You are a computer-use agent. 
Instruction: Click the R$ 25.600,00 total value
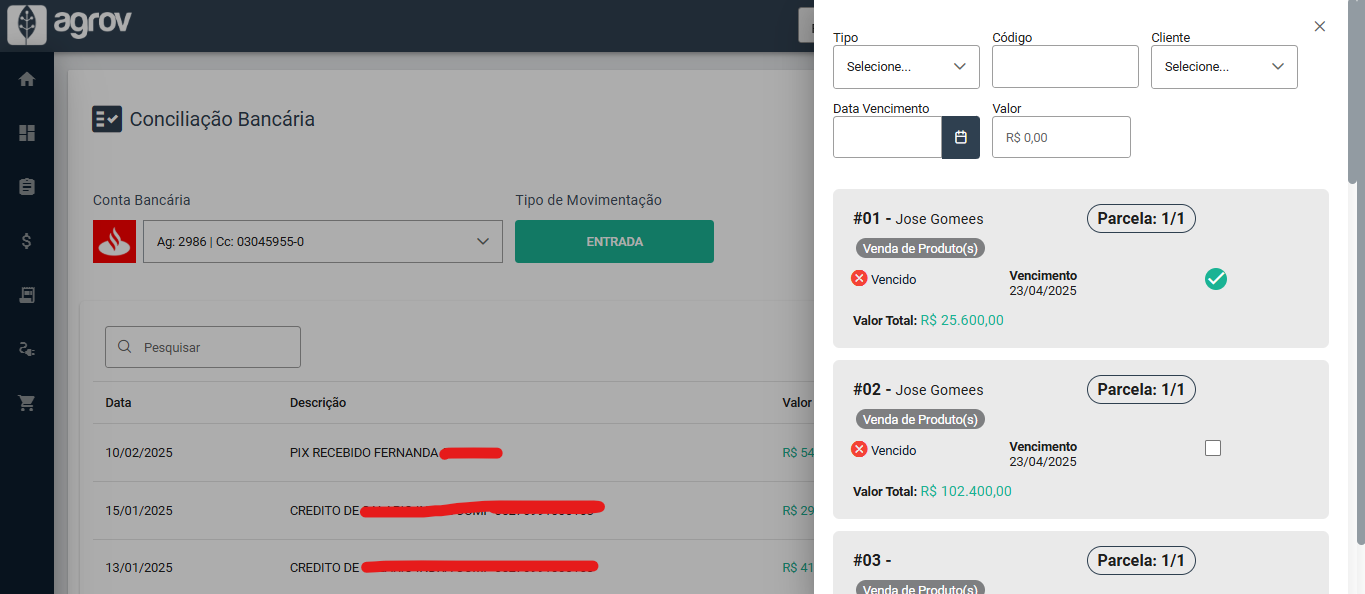pyautogui.click(x=961, y=321)
